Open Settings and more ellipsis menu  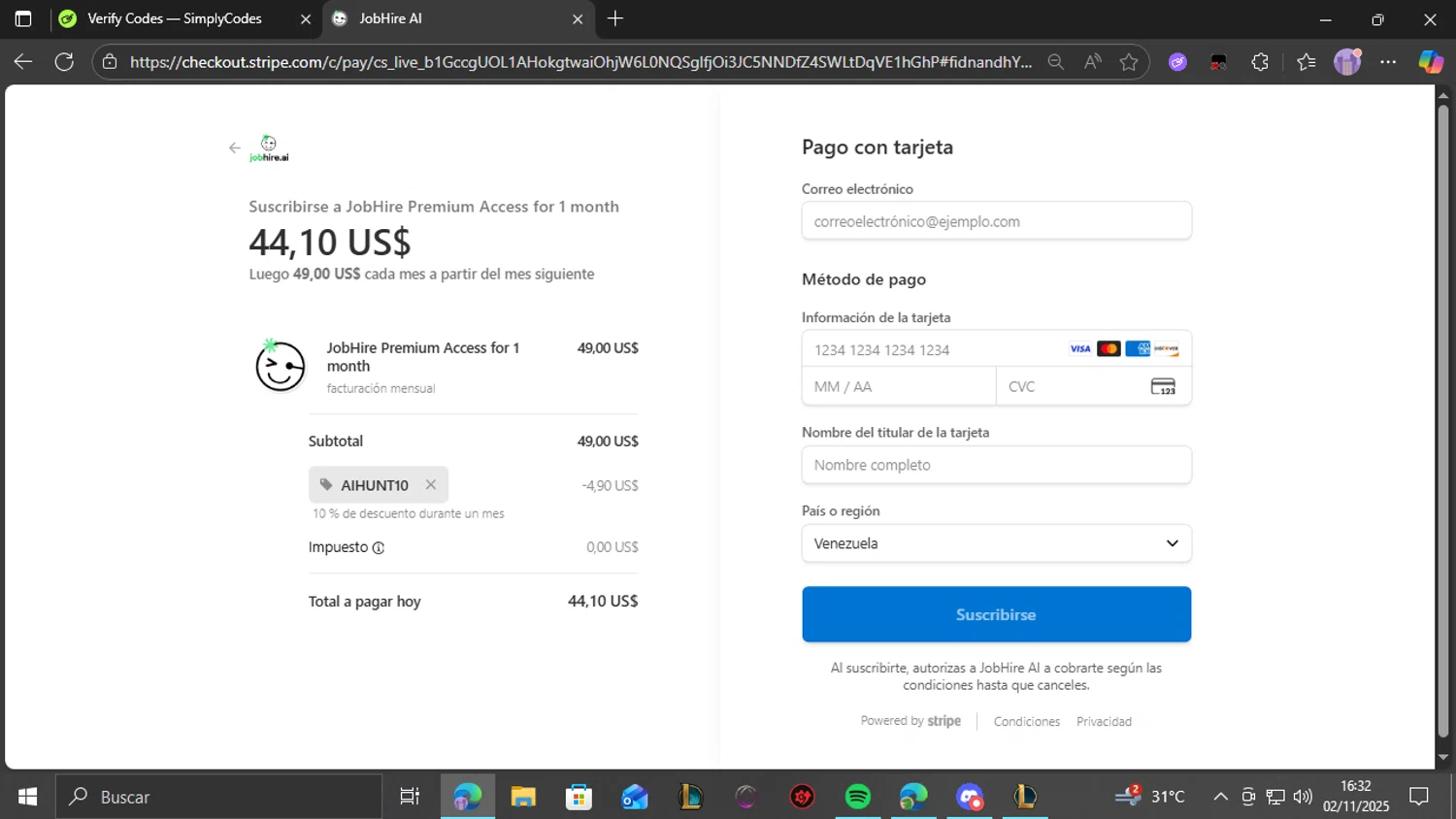1388,62
